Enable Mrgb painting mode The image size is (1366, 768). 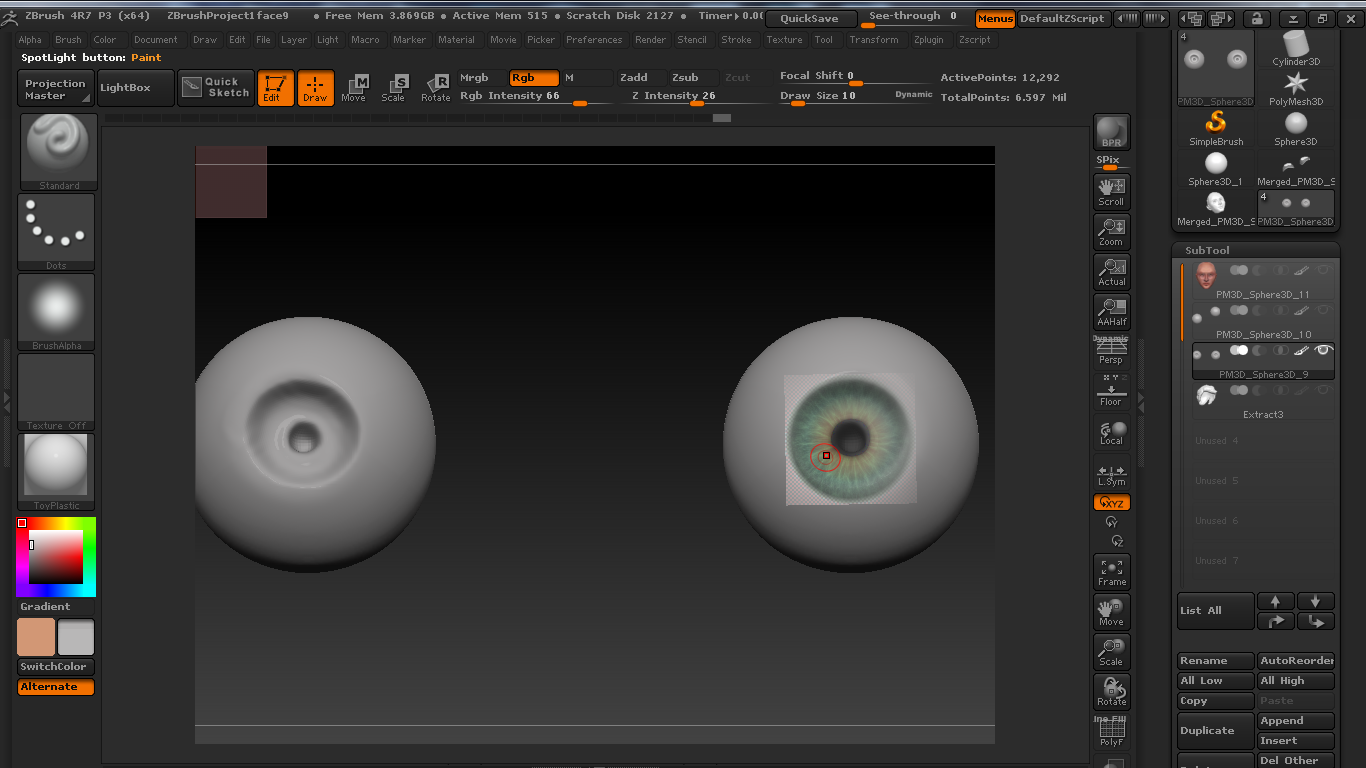point(481,78)
